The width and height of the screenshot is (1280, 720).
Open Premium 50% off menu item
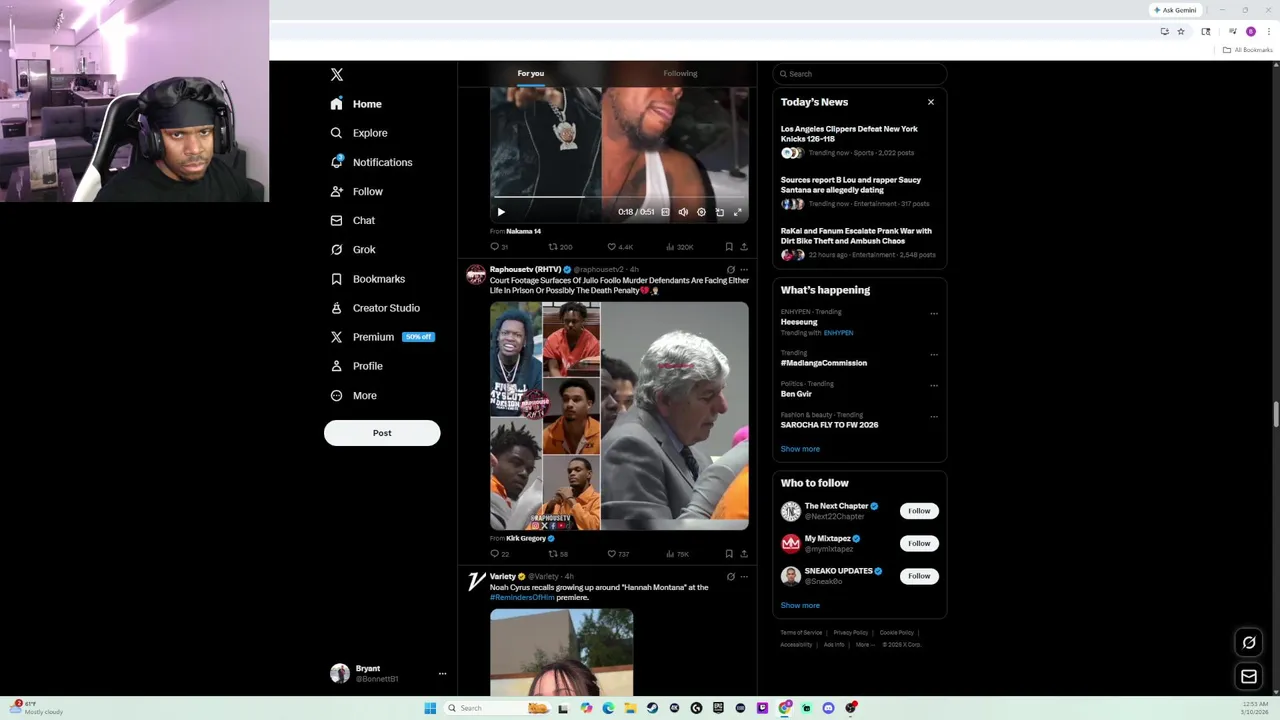[x=382, y=337]
